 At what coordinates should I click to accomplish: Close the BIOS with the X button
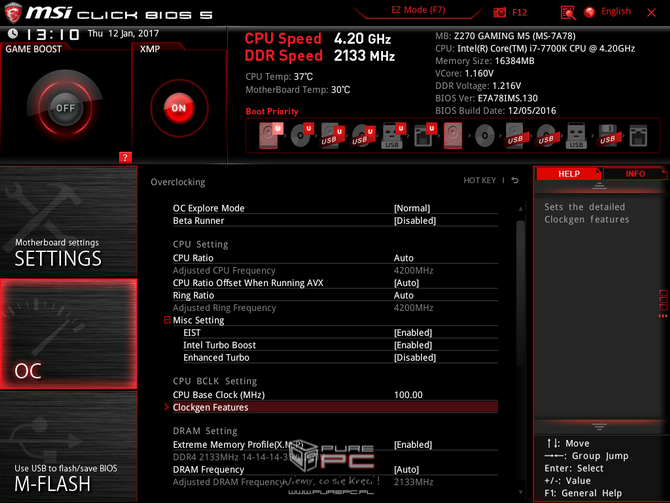coord(651,12)
